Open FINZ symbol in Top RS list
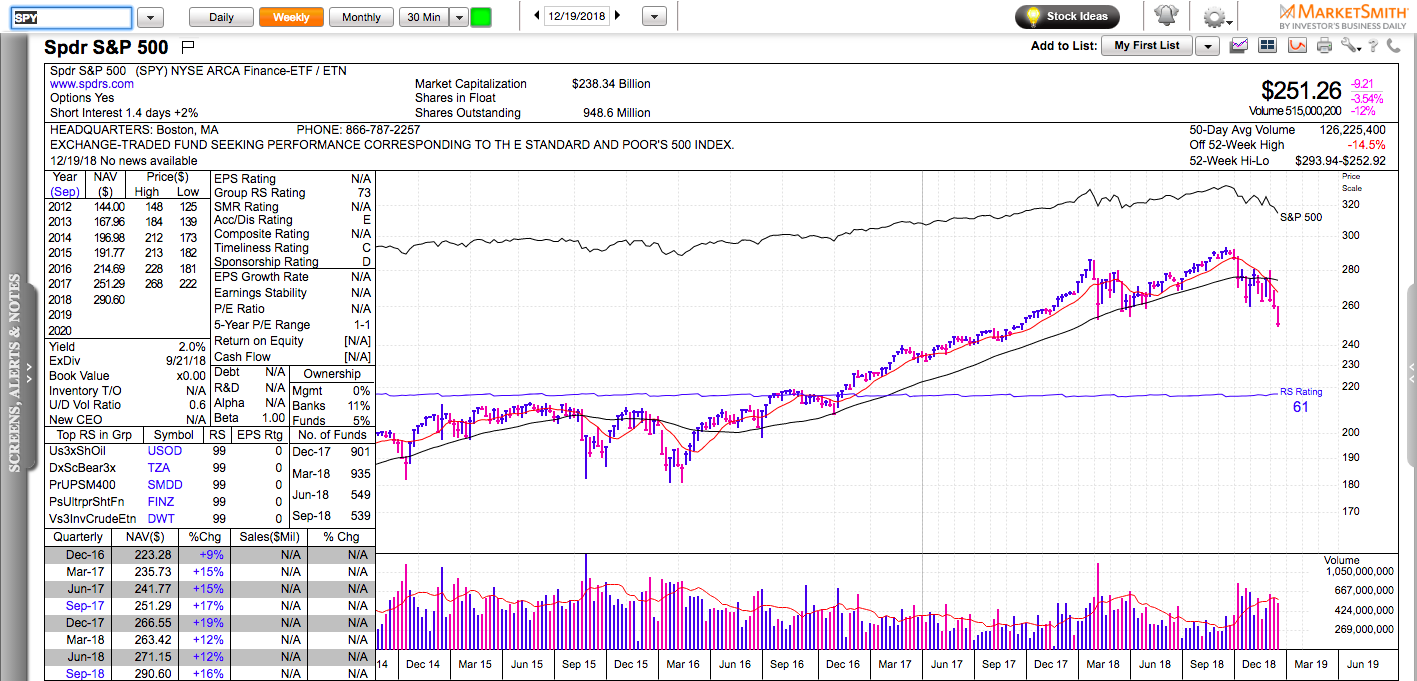 tap(161, 502)
